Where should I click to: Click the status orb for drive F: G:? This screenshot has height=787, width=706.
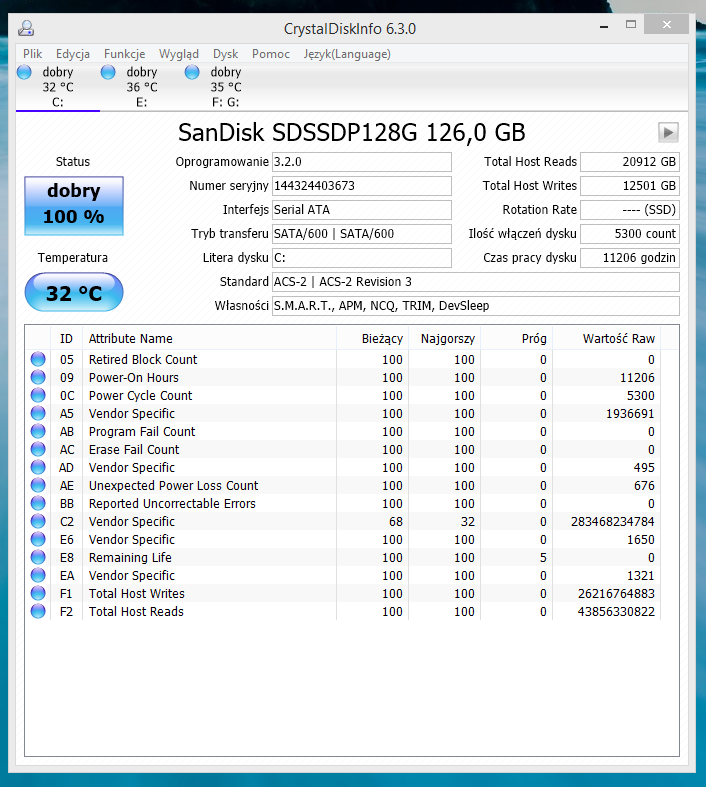[192, 72]
